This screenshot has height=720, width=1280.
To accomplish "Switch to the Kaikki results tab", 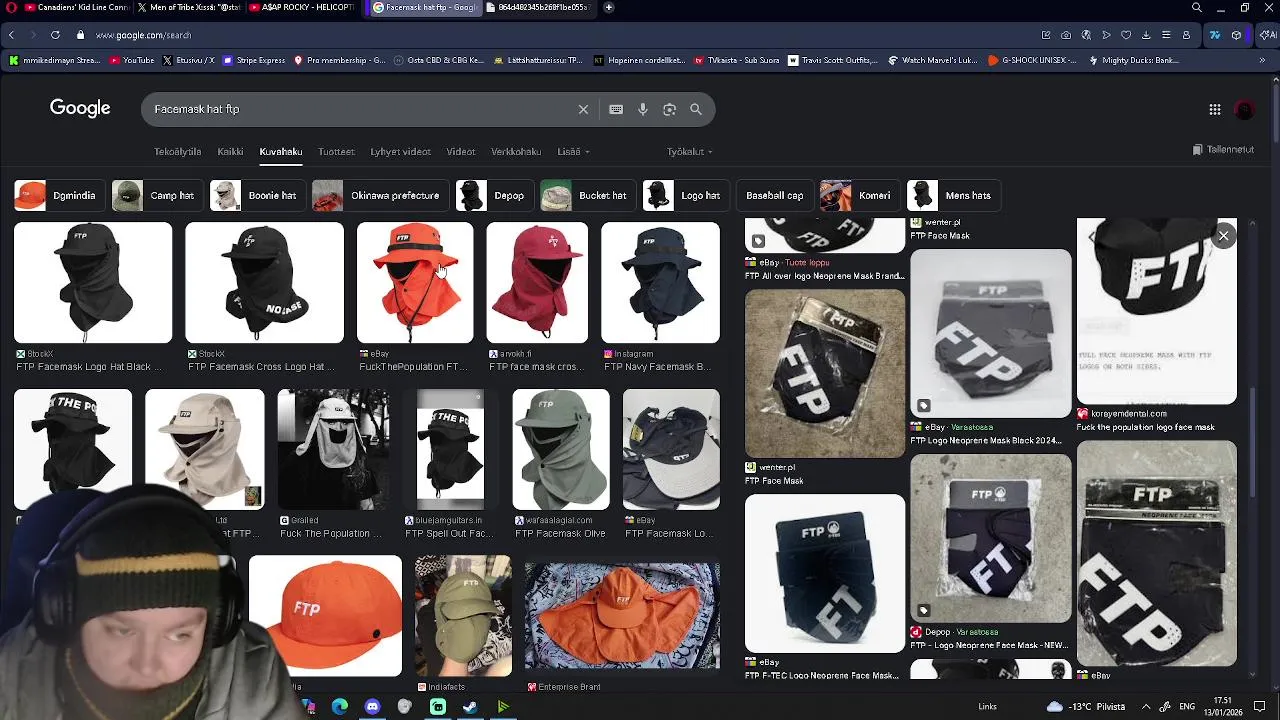I will pyautogui.click(x=230, y=152).
